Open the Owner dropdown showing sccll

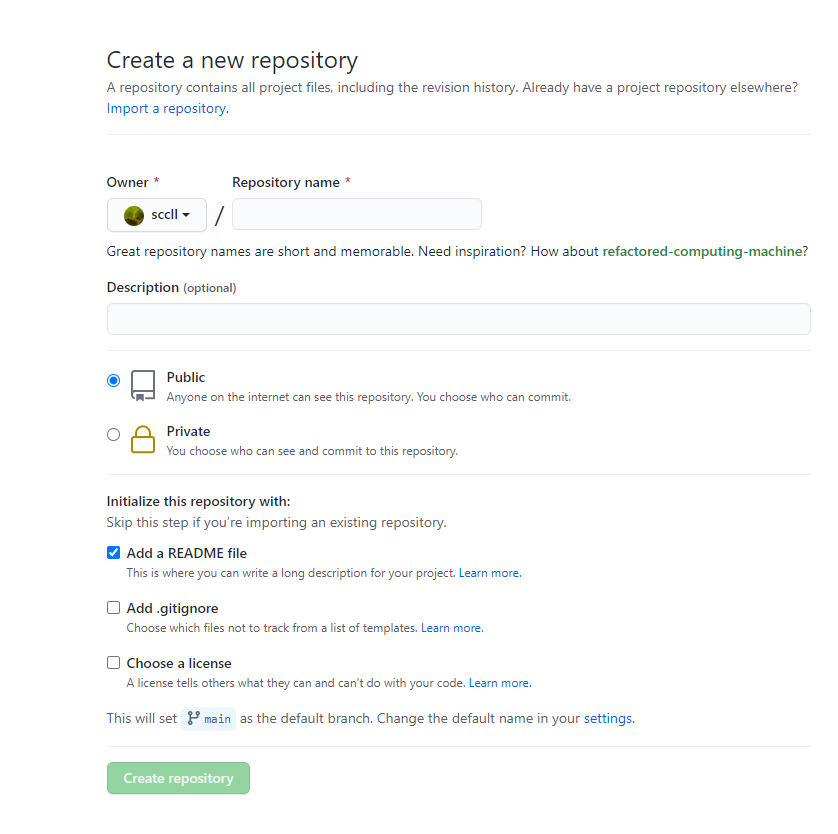coord(157,215)
